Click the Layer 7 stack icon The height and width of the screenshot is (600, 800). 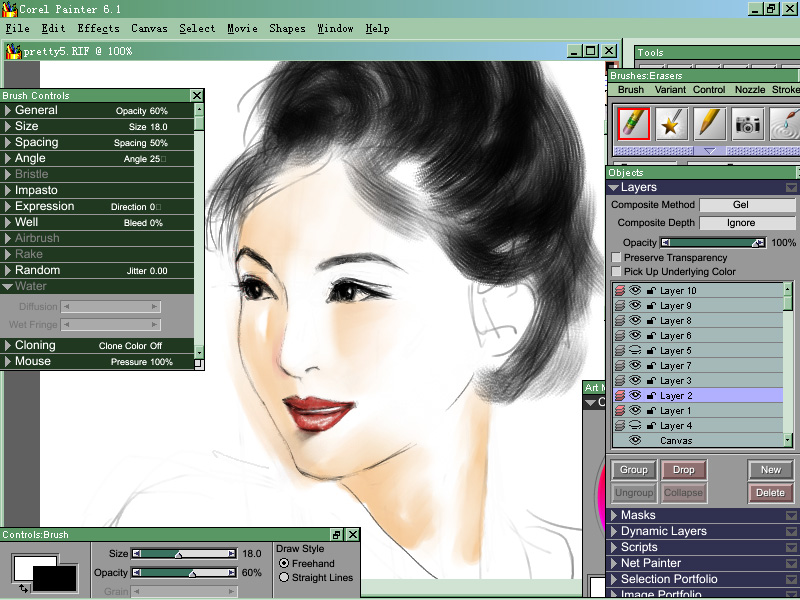[x=620, y=366]
